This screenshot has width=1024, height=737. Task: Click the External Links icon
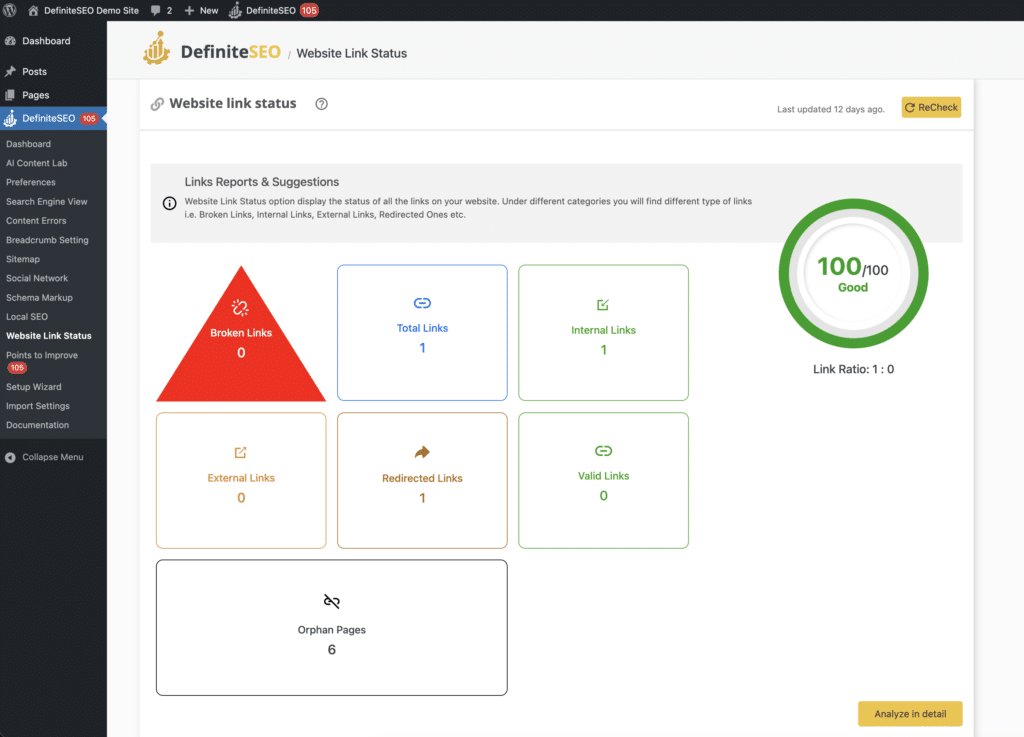(x=240, y=452)
